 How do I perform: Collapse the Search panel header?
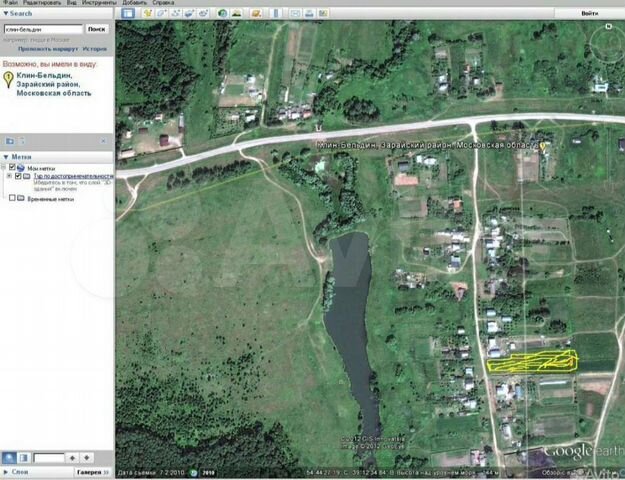(x=5, y=14)
